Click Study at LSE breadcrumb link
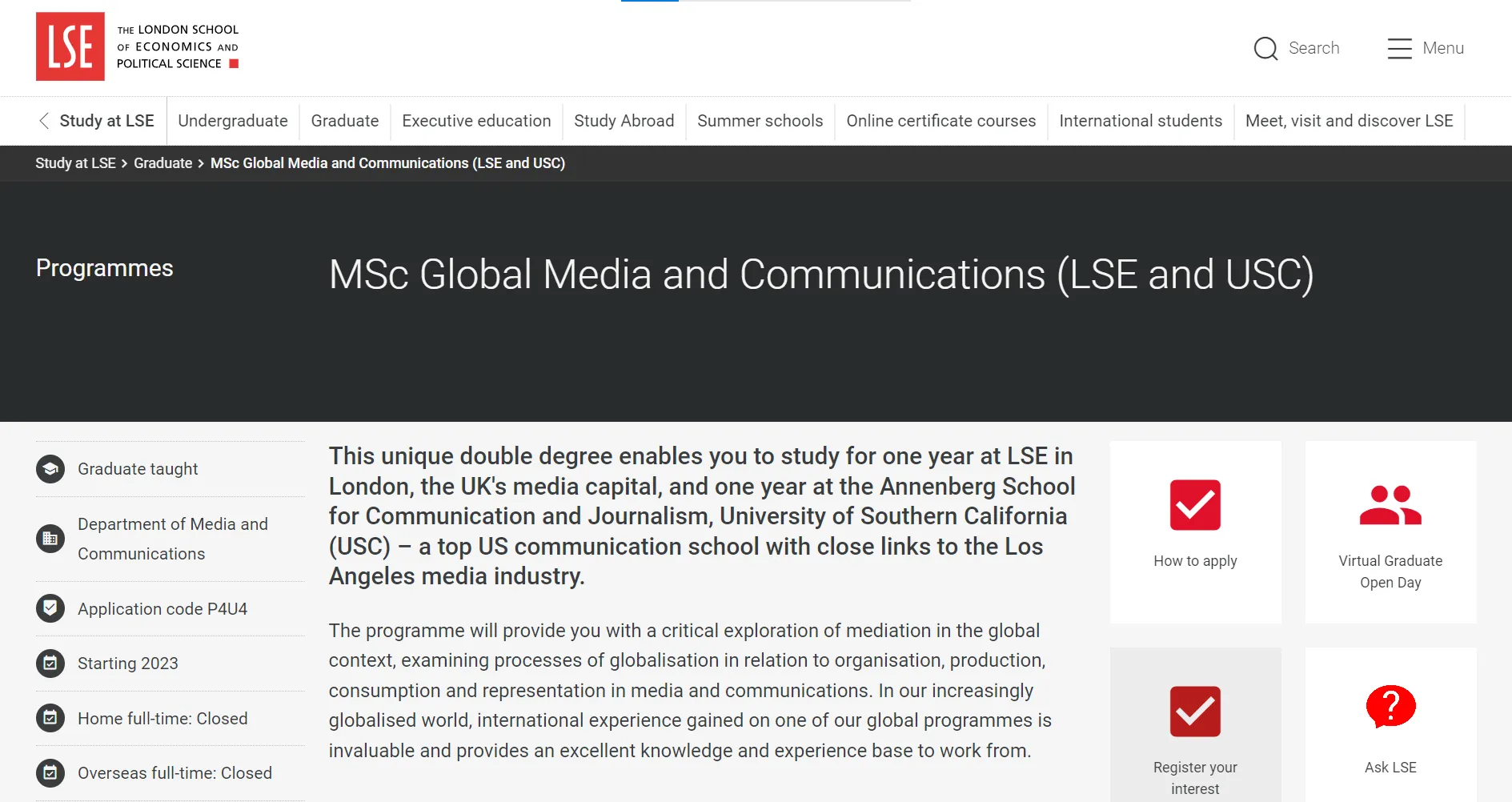The width and height of the screenshot is (1512, 802). tap(75, 163)
